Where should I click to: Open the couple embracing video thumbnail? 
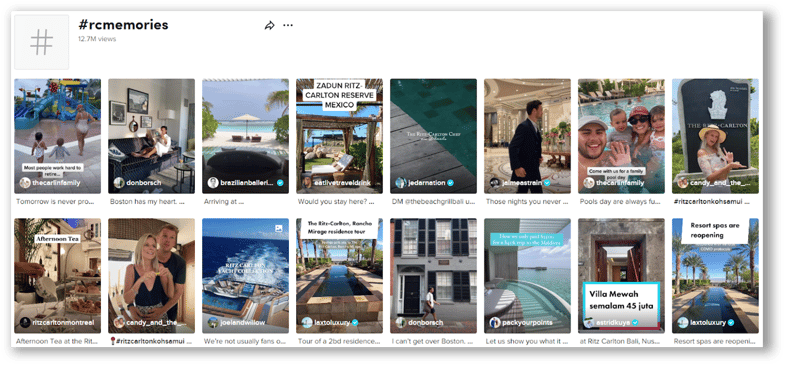151,275
